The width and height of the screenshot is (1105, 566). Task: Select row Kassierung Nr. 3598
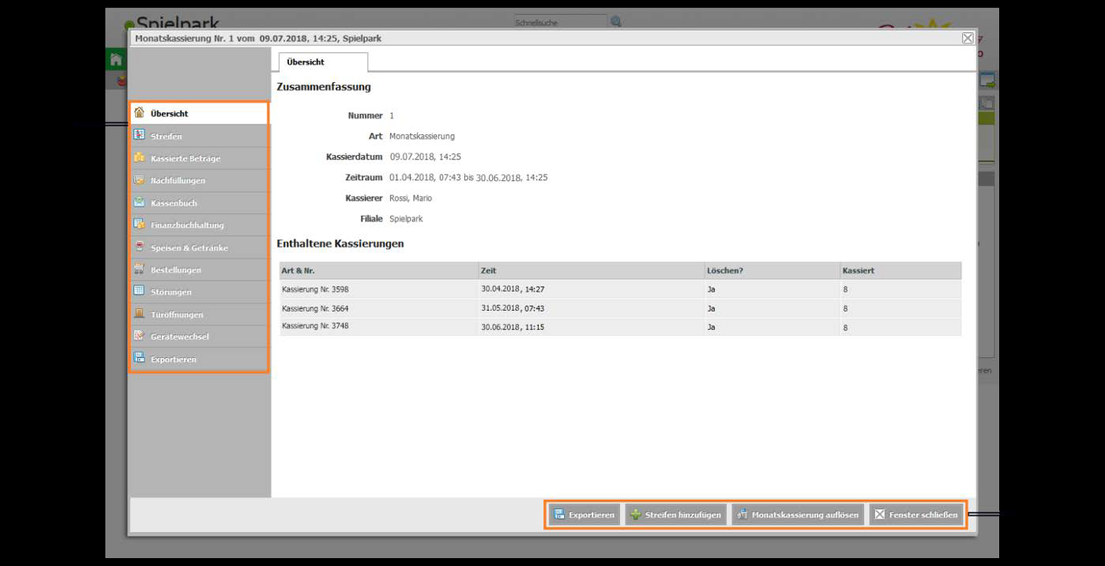pyautogui.click(x=620, y=289)
